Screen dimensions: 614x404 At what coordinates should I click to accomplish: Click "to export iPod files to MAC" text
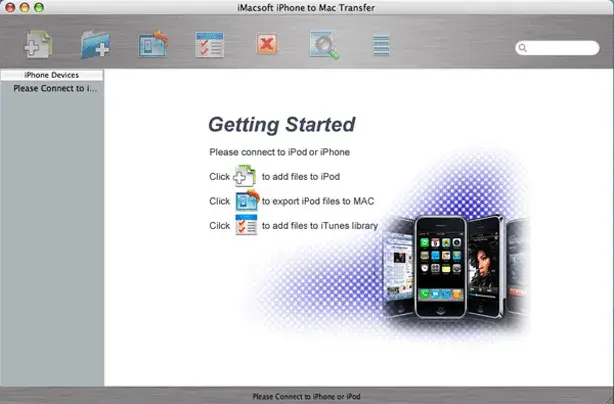318,201
